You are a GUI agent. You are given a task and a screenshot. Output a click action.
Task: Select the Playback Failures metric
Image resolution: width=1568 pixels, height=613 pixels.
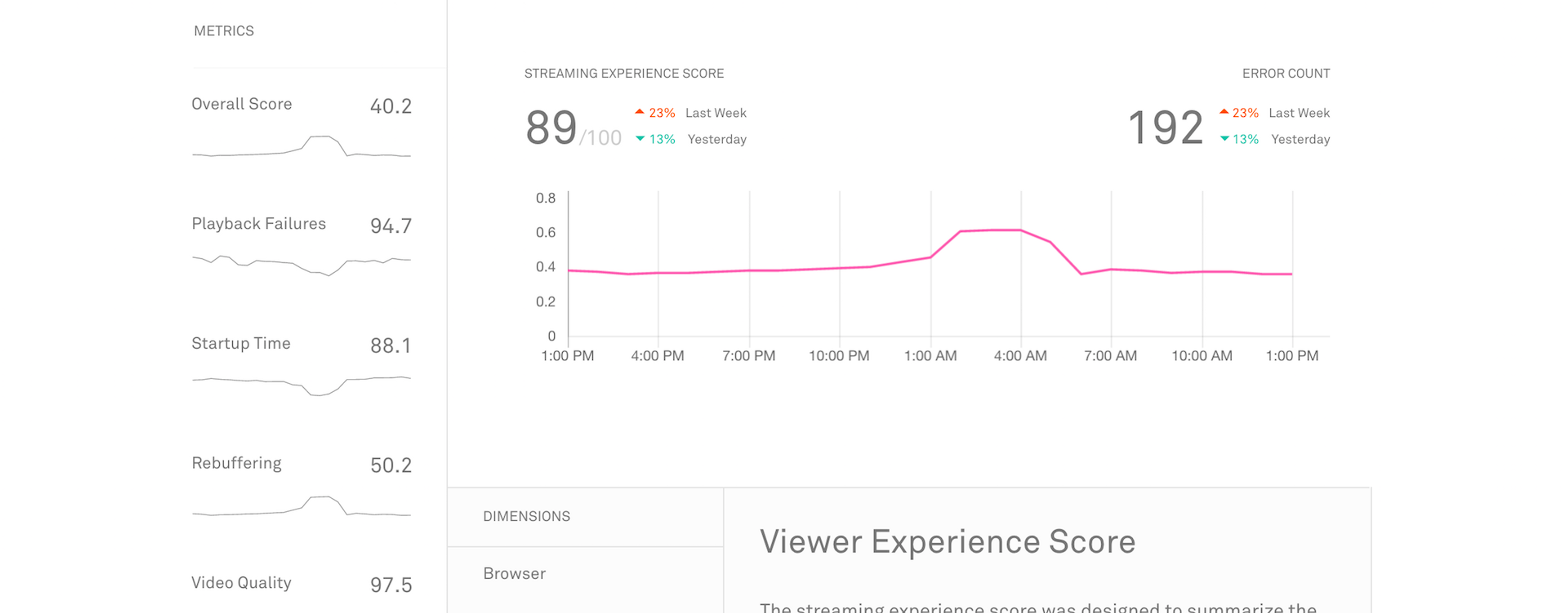tap(259, 224)
